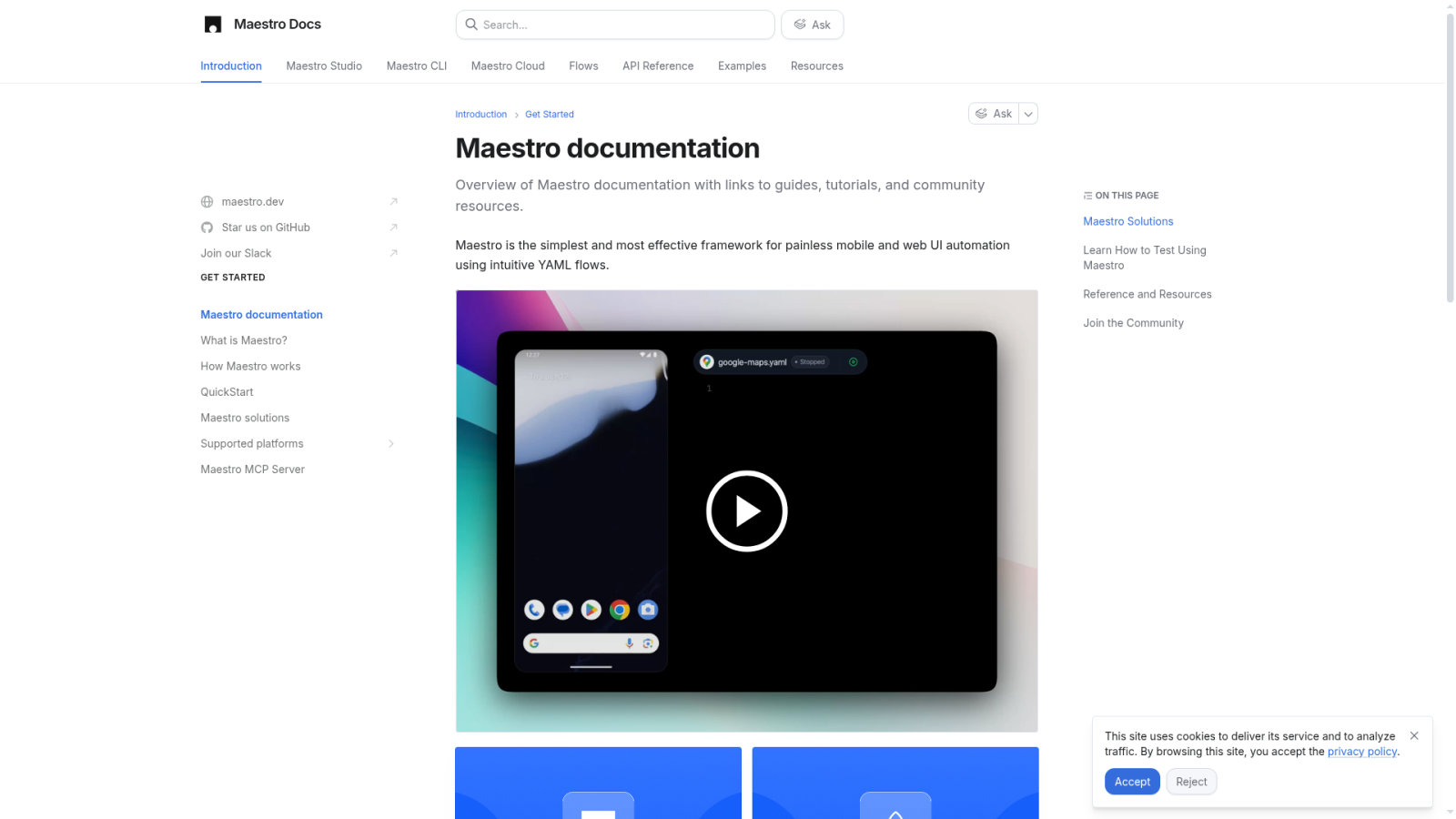Screen dimensions: 1456x819
Task: Switch to Introduction tab
Action: point(231,66)
